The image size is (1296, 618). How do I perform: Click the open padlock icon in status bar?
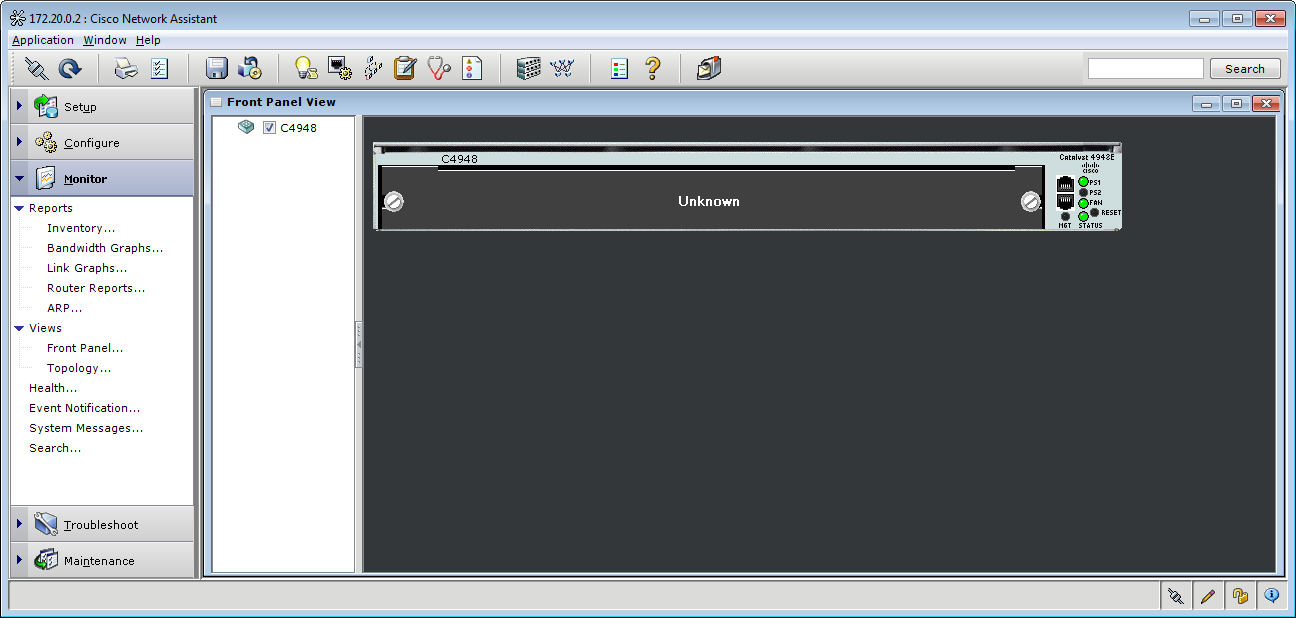point(1240,596)
